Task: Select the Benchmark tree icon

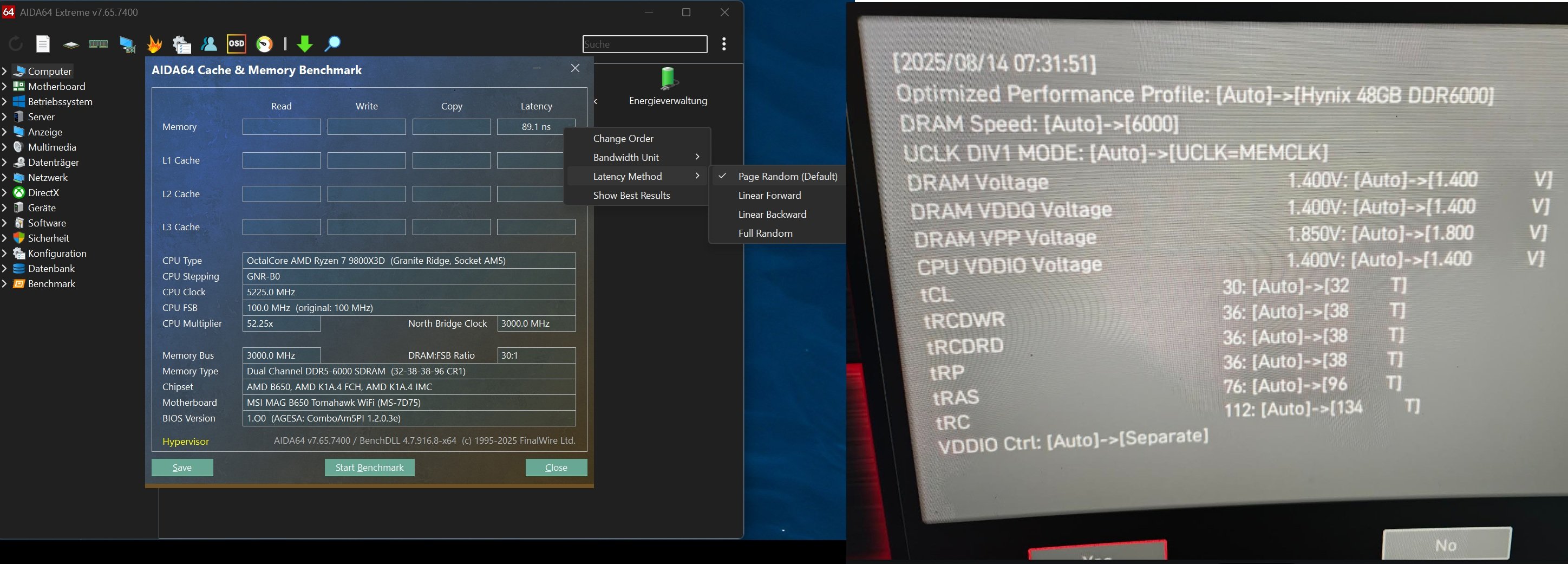Action: (19, 284)
